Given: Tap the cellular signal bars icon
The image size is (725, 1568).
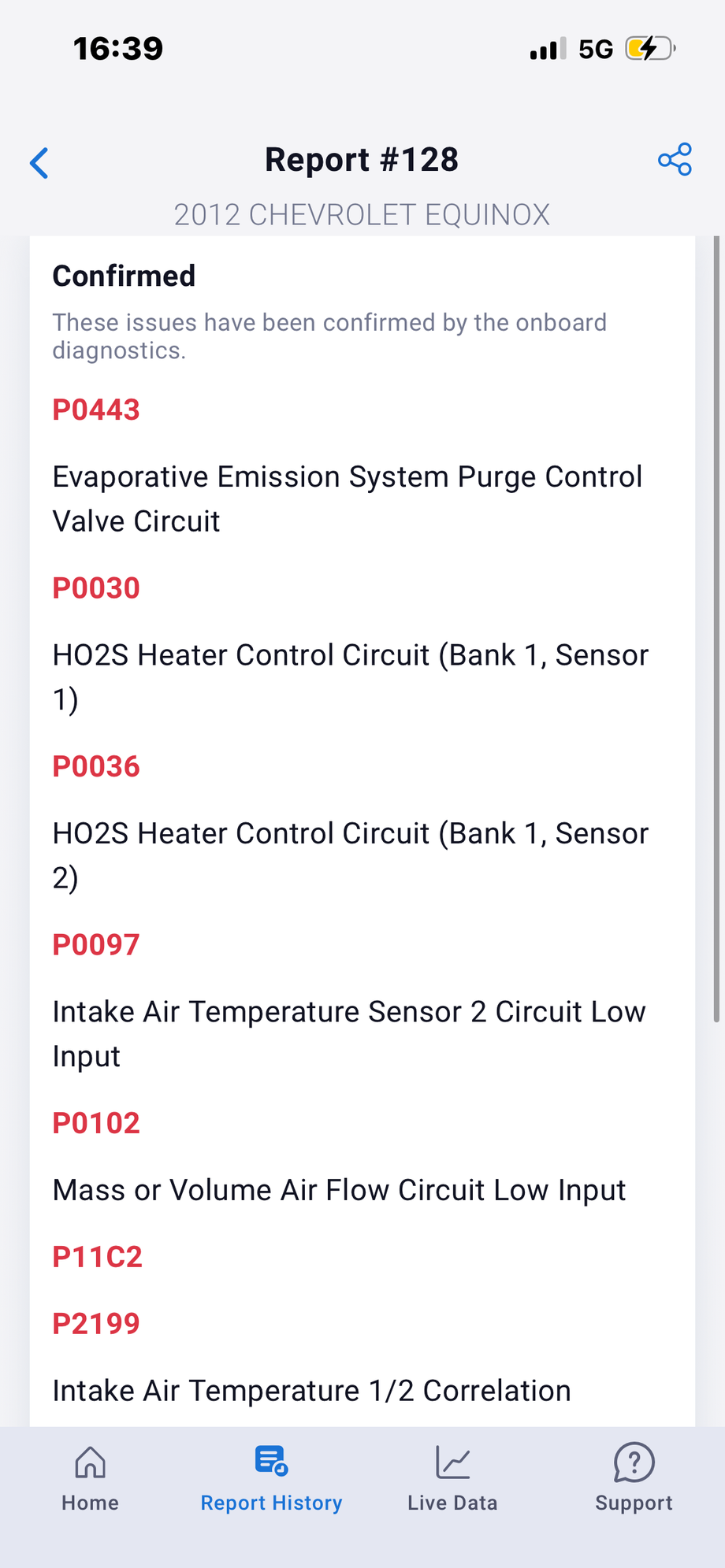Looking at the screenshot, I should click(x=548, y=49).
